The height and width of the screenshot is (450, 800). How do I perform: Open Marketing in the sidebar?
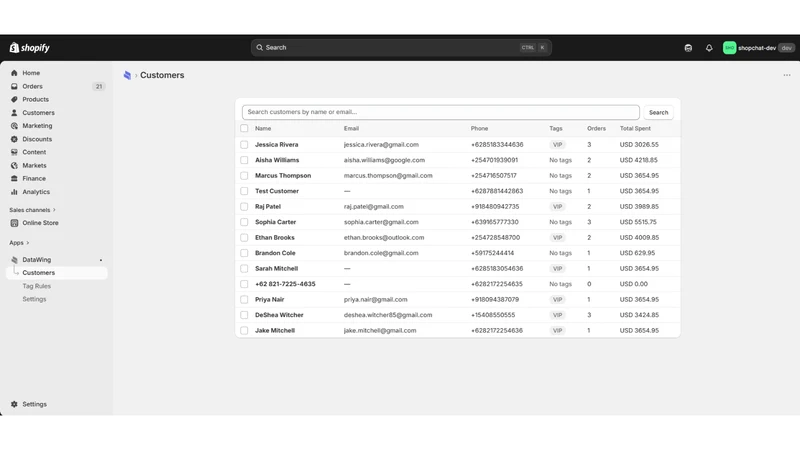pyautogui.click(x=37, y=126)
